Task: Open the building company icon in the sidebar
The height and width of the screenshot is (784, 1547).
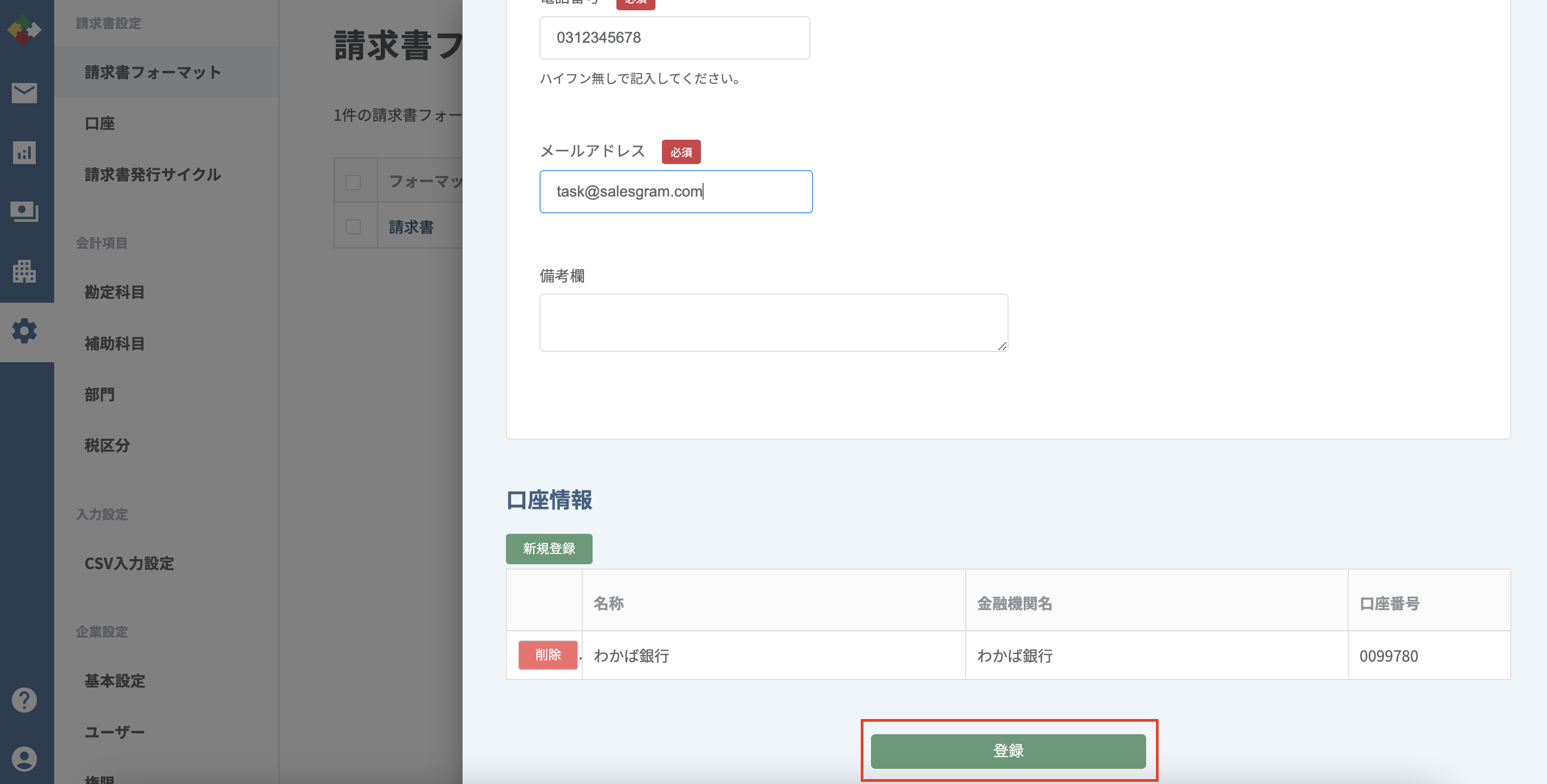Action: point(24,271)
